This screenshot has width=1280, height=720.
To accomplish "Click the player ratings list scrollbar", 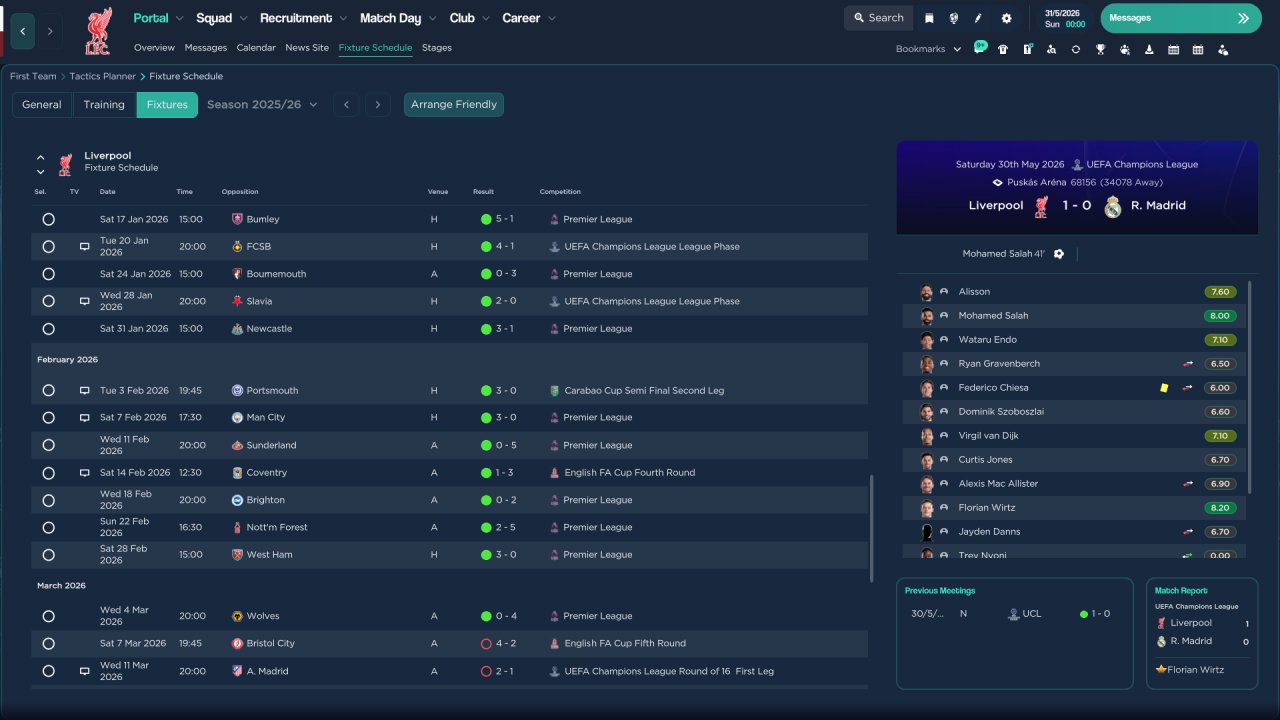I will (1251, 387).
